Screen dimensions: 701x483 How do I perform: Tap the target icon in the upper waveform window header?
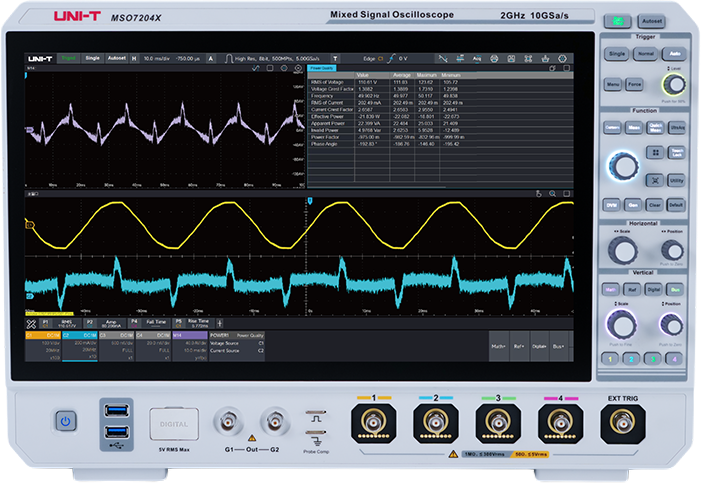(x=298, y=68)
